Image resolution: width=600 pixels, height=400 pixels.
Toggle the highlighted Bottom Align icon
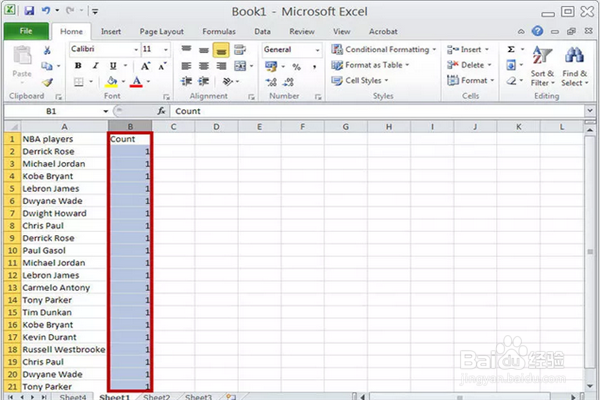[x=221, y=50]
